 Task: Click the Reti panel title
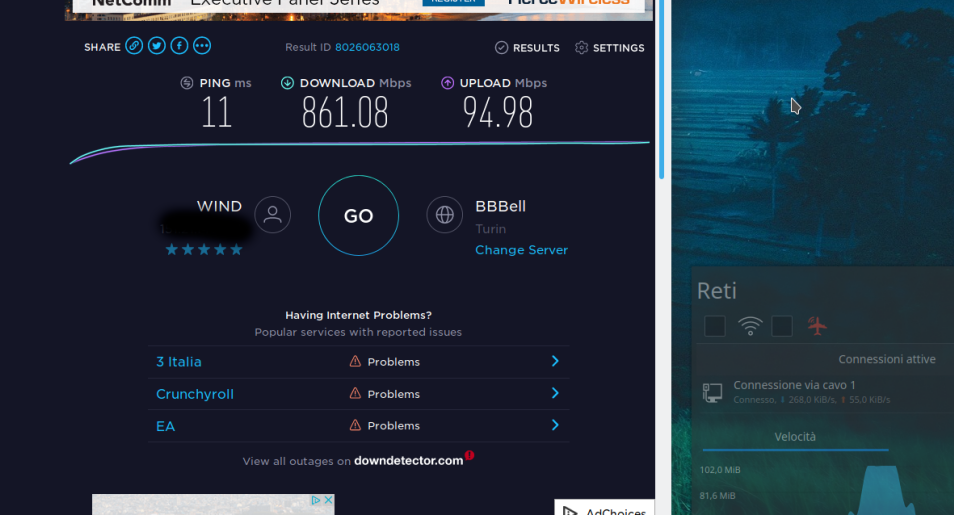pyautogui.click(x=717, y=291)
